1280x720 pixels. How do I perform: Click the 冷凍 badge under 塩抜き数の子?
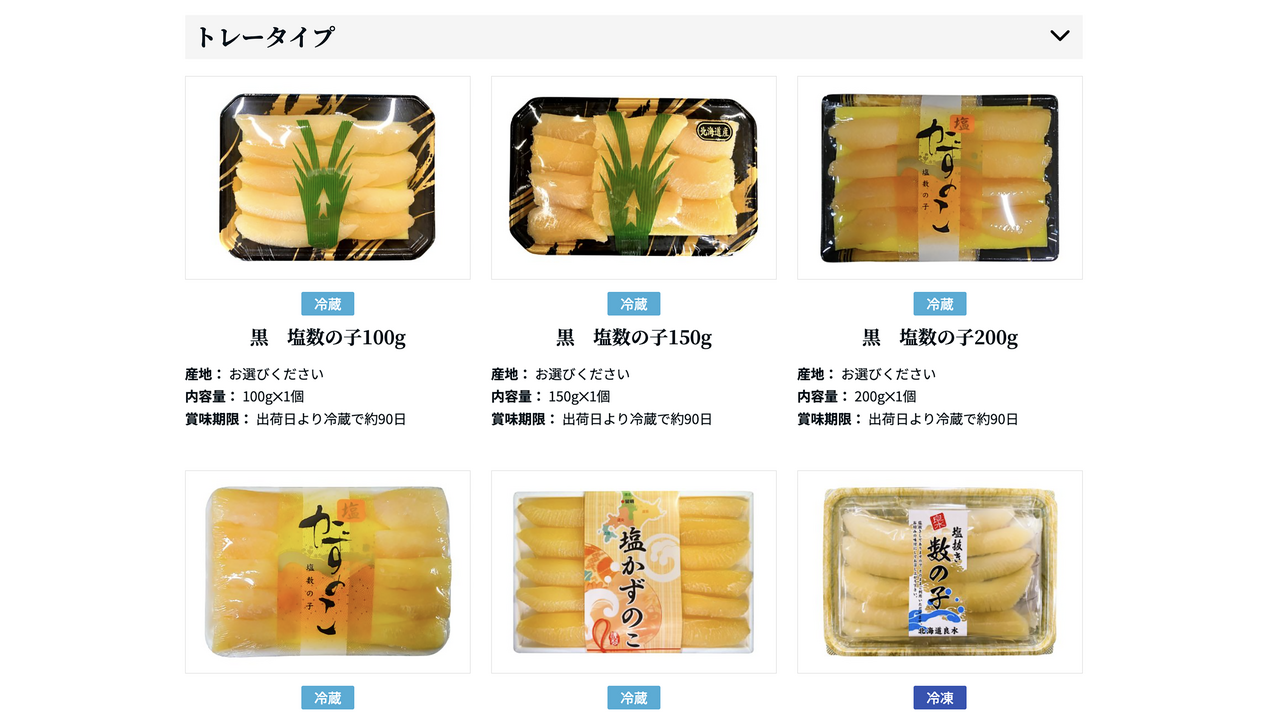coord(940,698)
